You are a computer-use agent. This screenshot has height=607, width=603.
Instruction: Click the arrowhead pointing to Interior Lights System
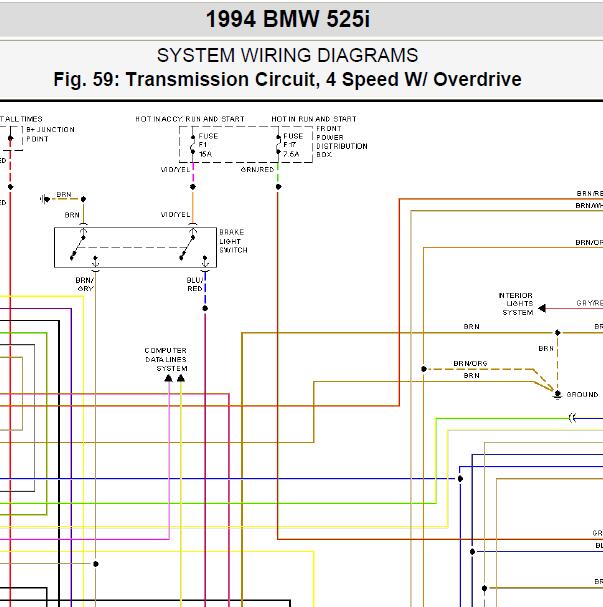click(542, 308)
